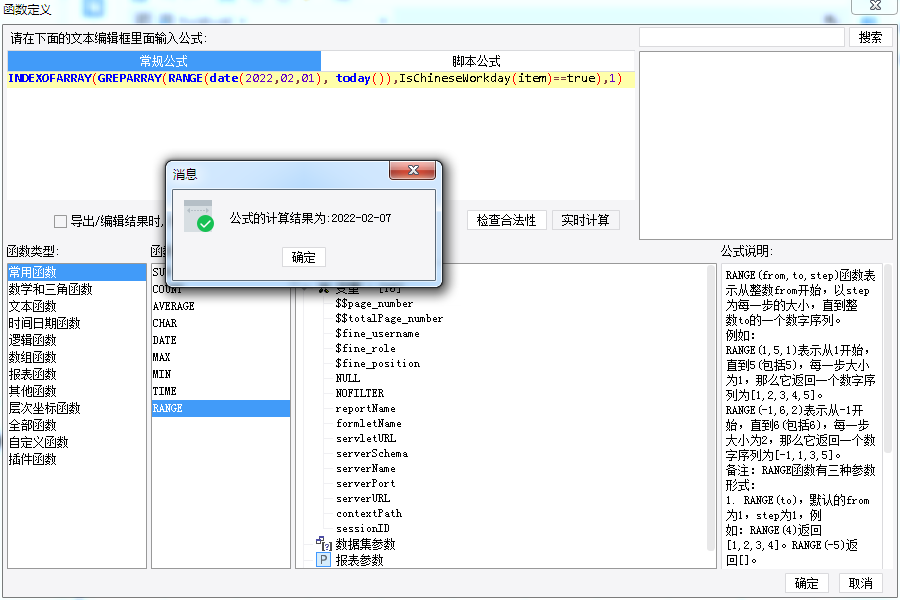The image size is (900, 600).
Task: Select the contextPath variable
Action: 369,513
